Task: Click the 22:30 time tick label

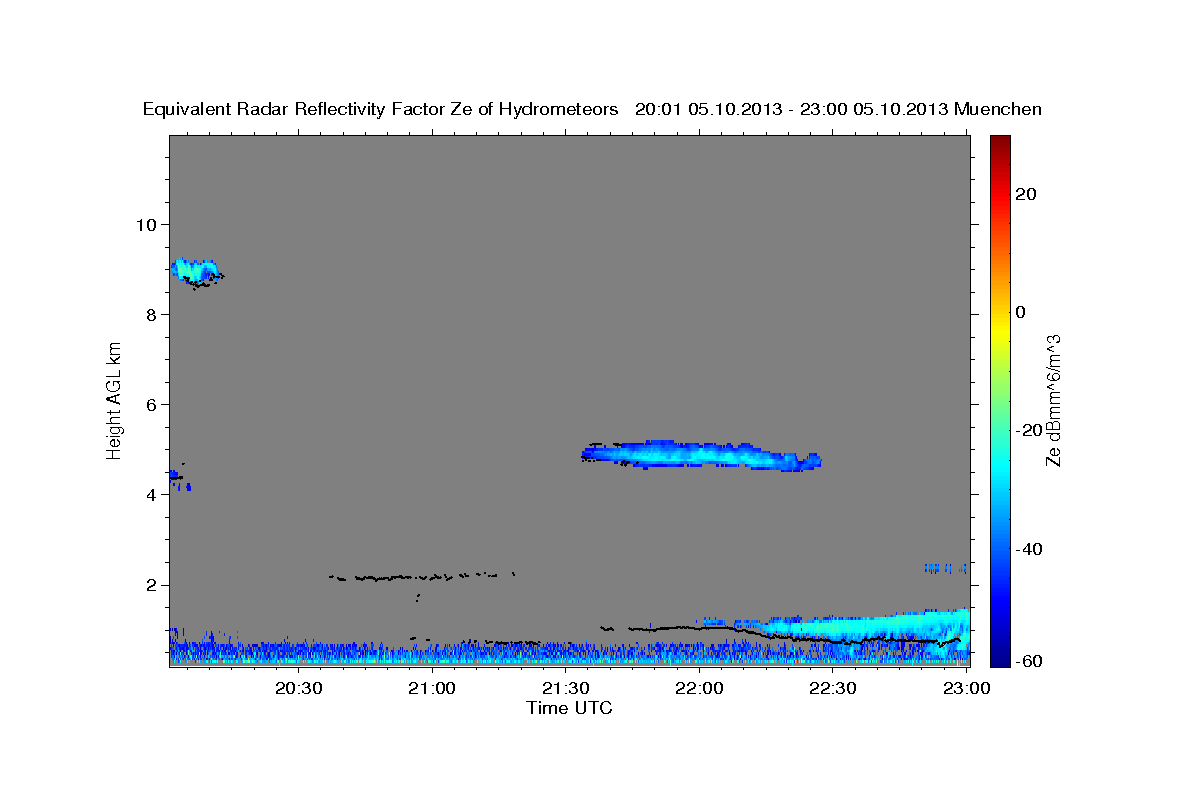Action: click(x=833, y=688)
